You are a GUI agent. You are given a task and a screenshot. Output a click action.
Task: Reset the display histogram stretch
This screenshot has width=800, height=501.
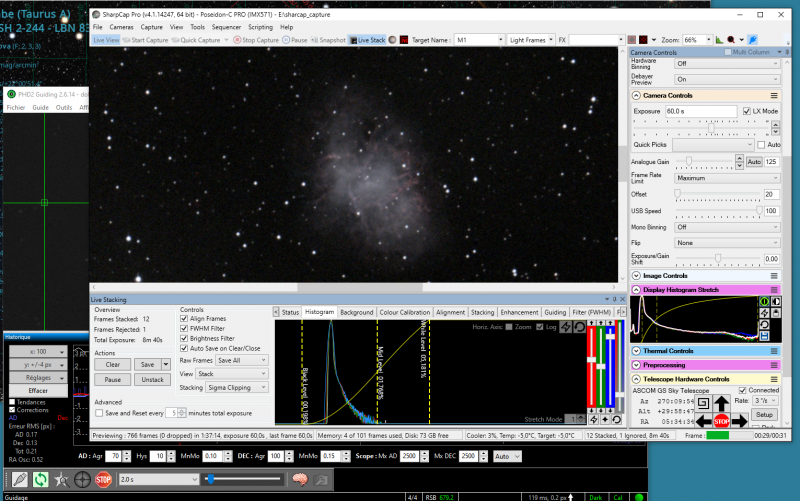point(764,324)
